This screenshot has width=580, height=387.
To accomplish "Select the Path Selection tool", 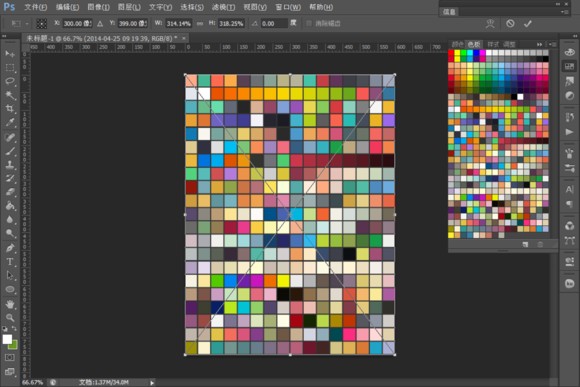I will click(10, 276).
